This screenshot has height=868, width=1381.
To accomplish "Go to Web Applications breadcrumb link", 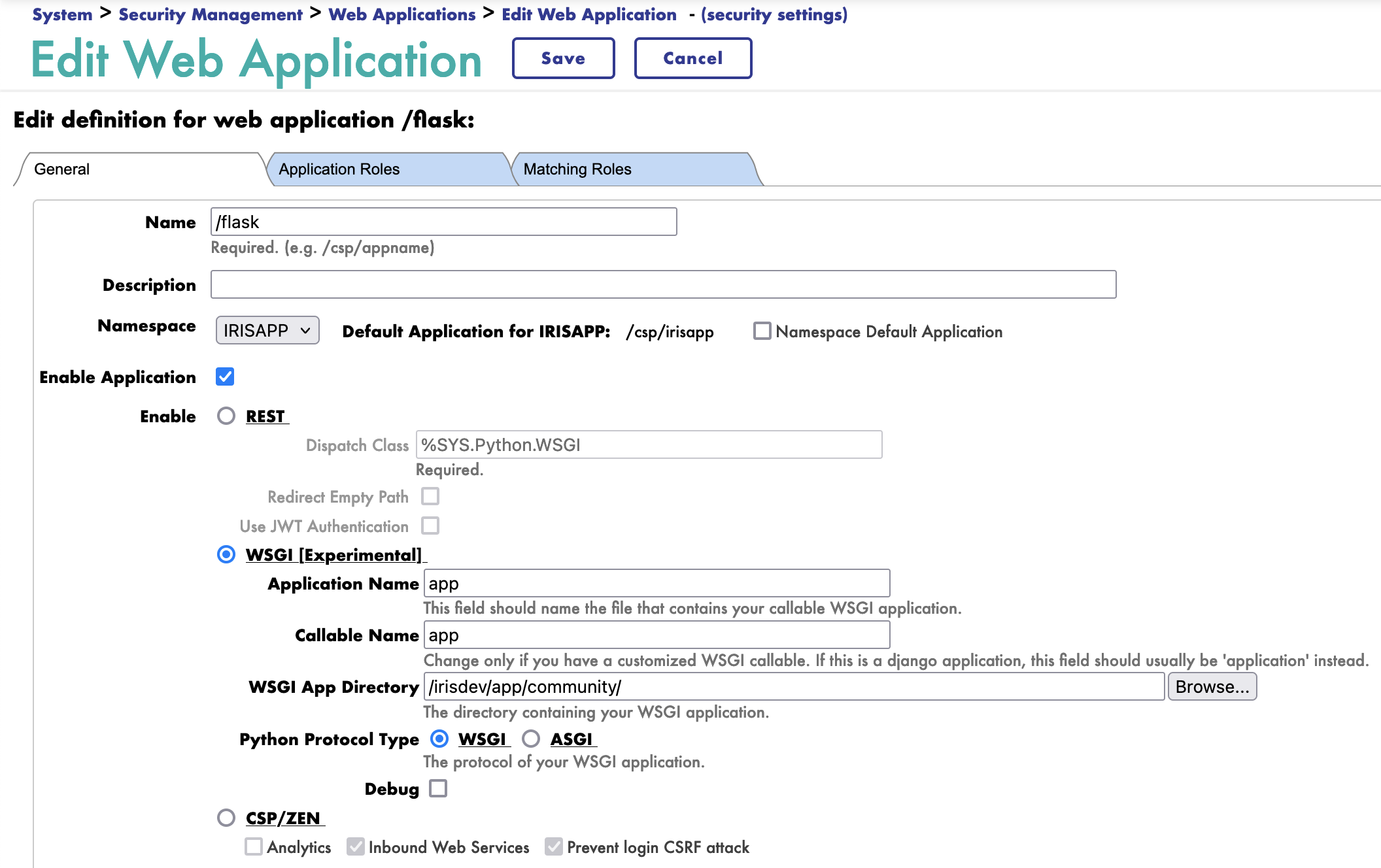I will click(x=401, y=14).
